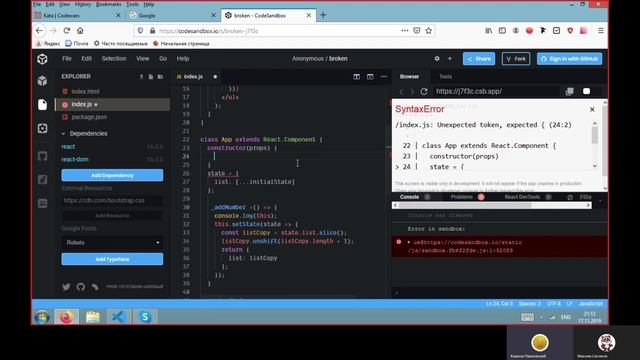Click the JavaScript language mode in status bar
Viewport: 640px width, 360px height.
click(591, 304)
